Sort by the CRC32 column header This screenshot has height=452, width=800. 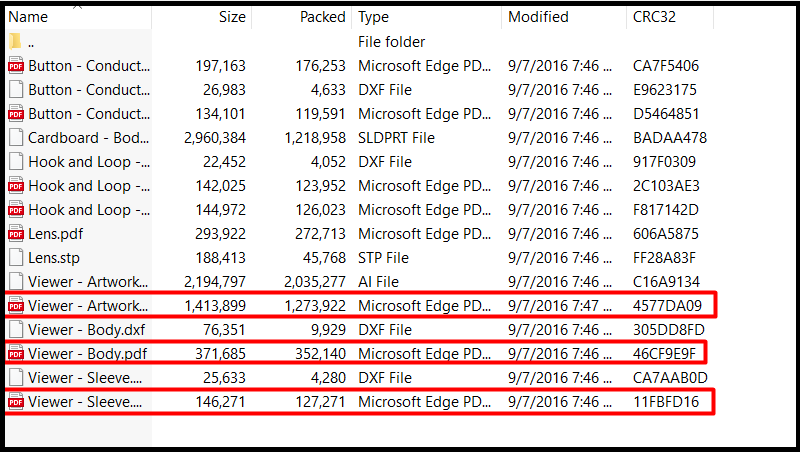(x=670, y=17)
